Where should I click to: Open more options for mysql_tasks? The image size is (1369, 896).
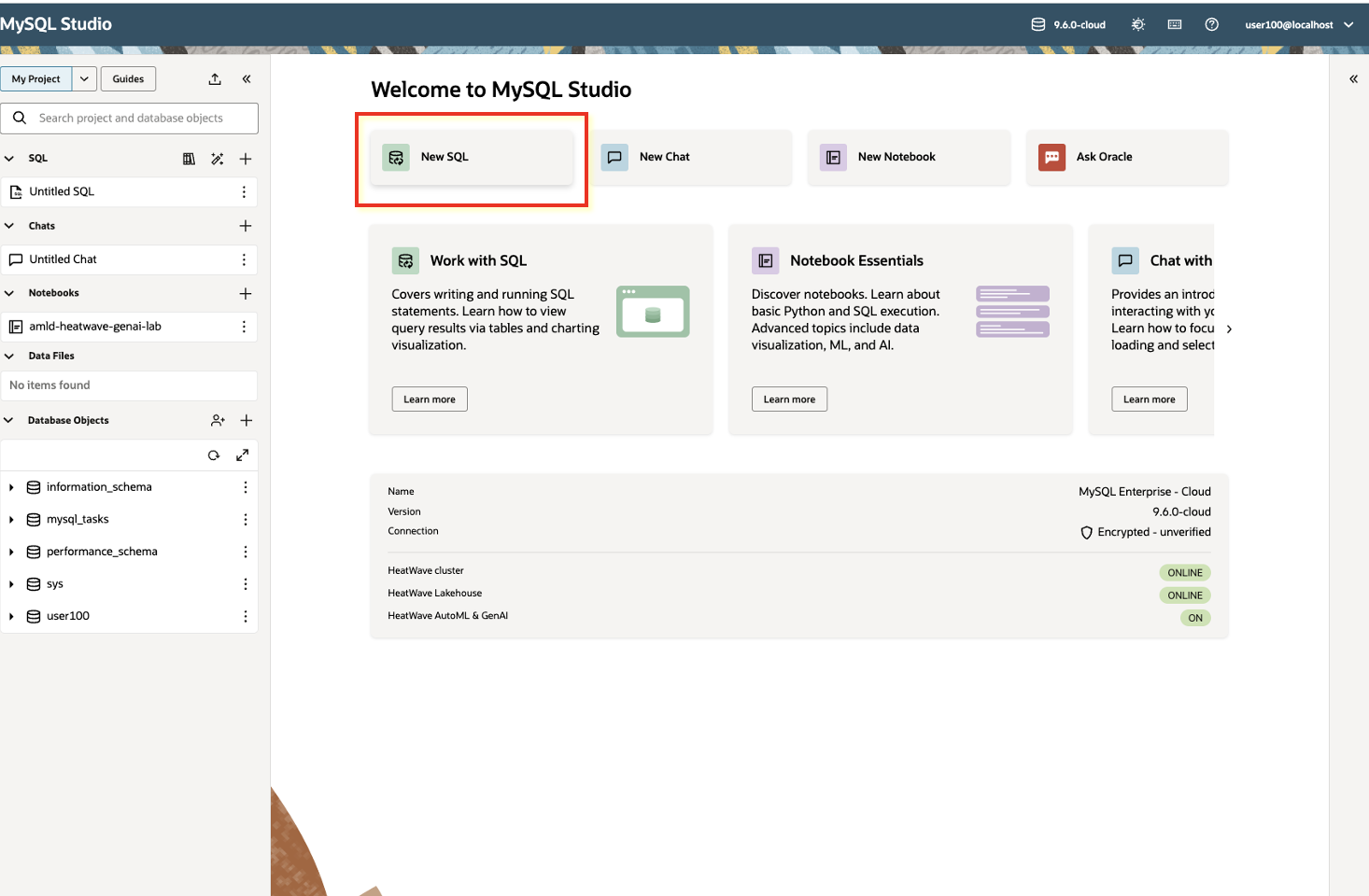[x=246, y=520]
